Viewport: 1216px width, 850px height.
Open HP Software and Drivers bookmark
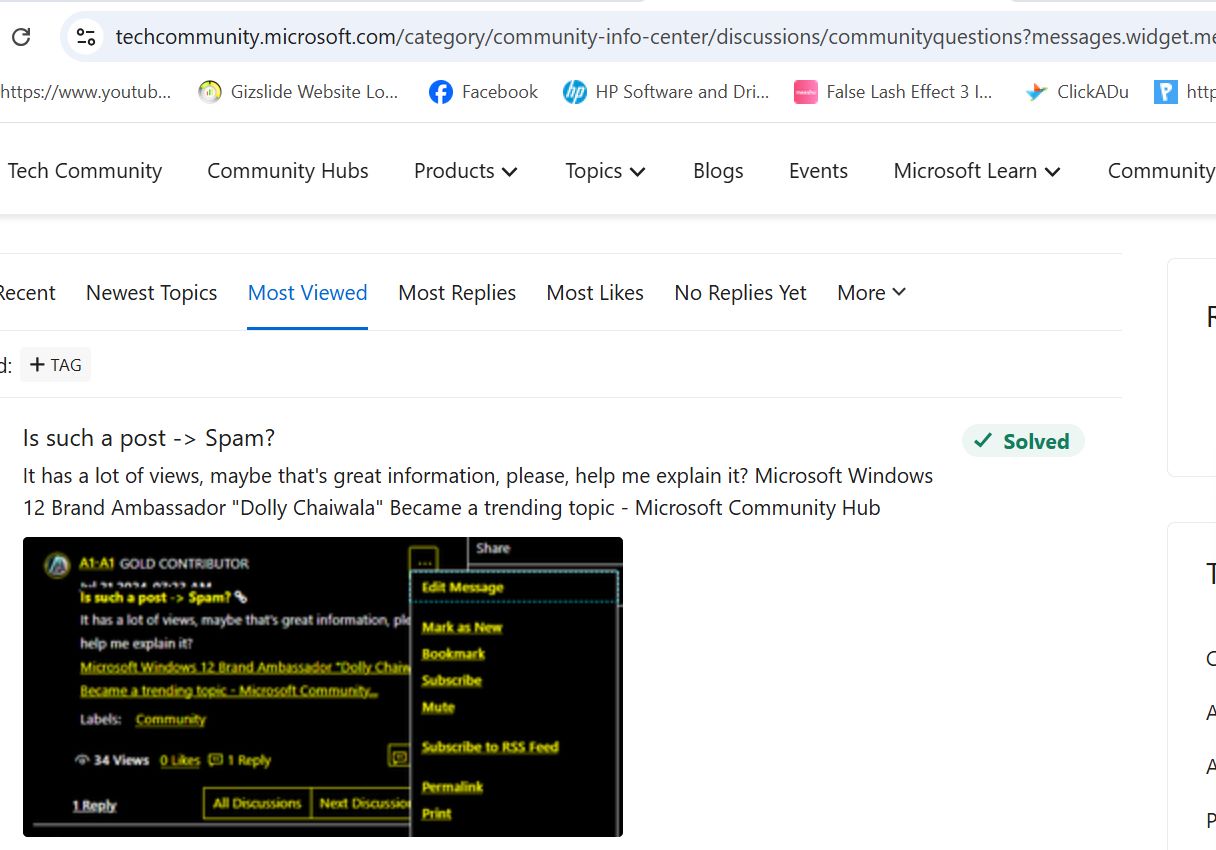click(666, 92)
